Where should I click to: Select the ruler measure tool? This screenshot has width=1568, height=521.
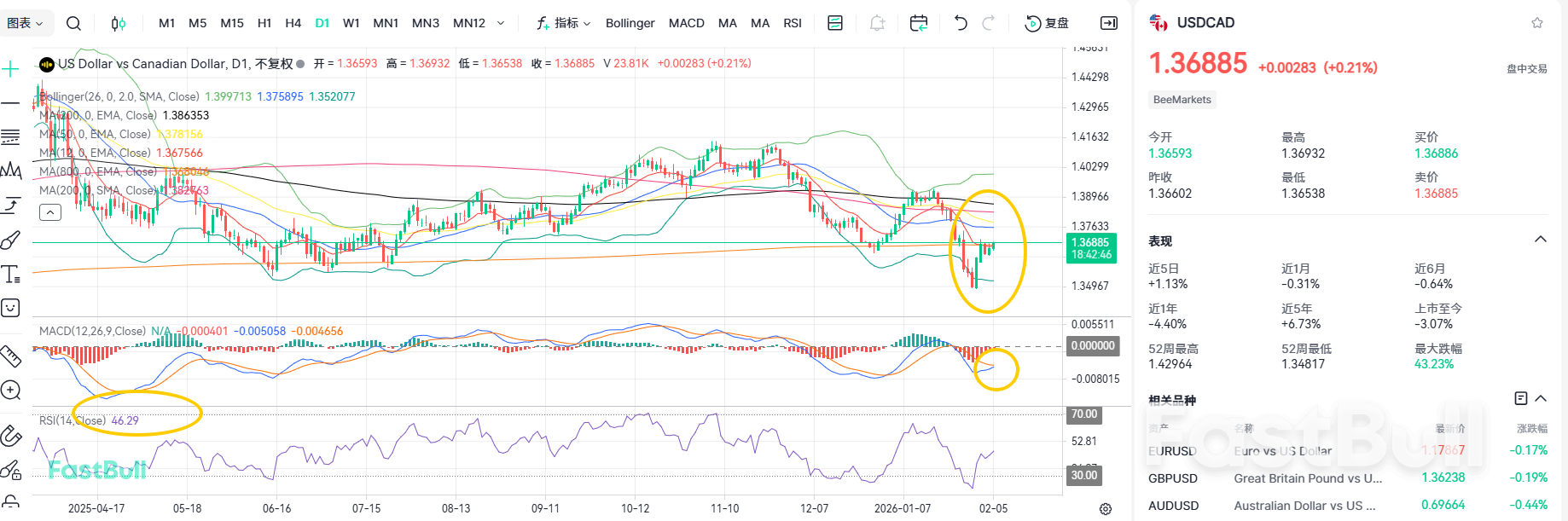click(10, 355)
